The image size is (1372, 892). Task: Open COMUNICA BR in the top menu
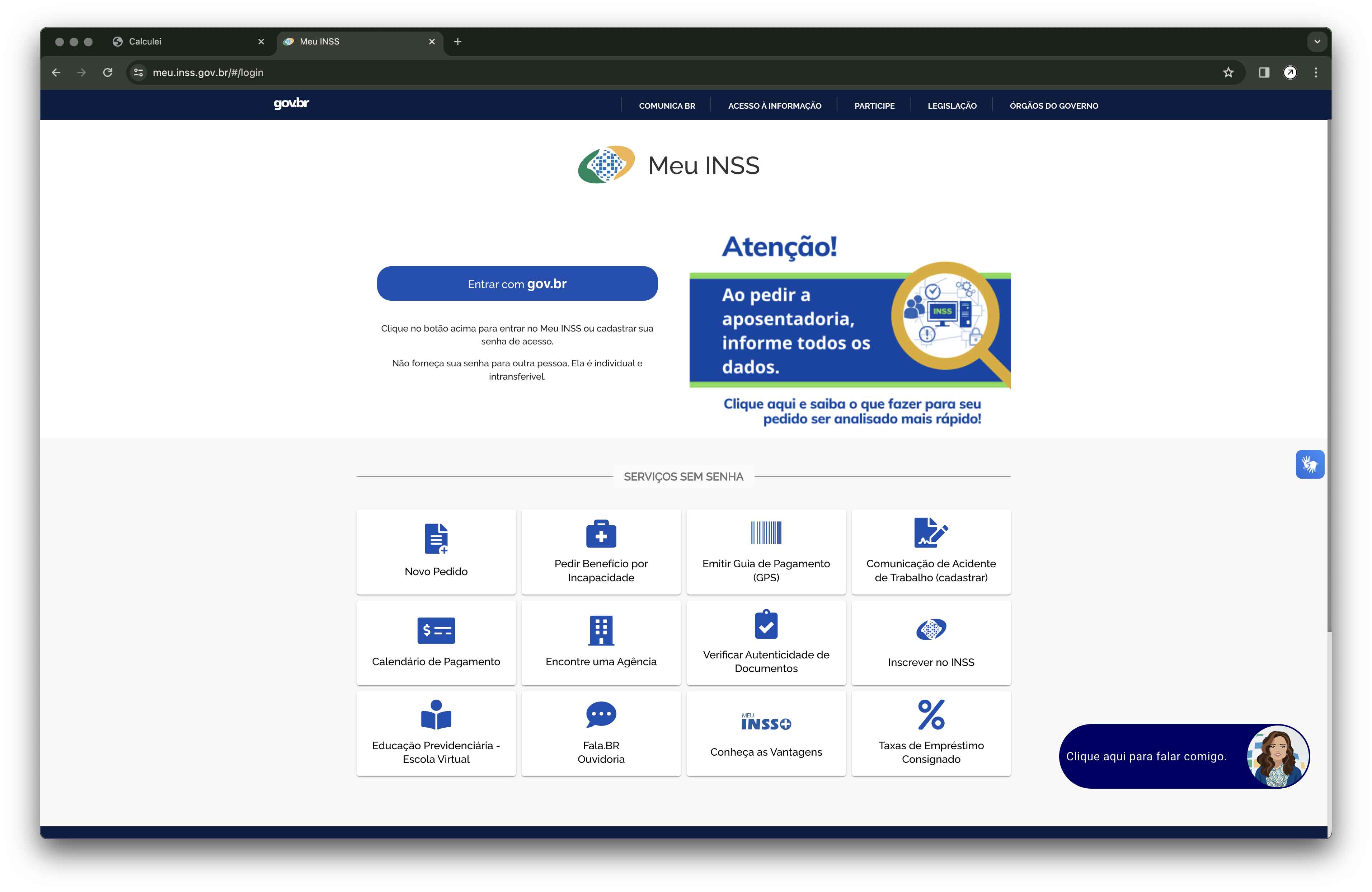pos(666,106)
